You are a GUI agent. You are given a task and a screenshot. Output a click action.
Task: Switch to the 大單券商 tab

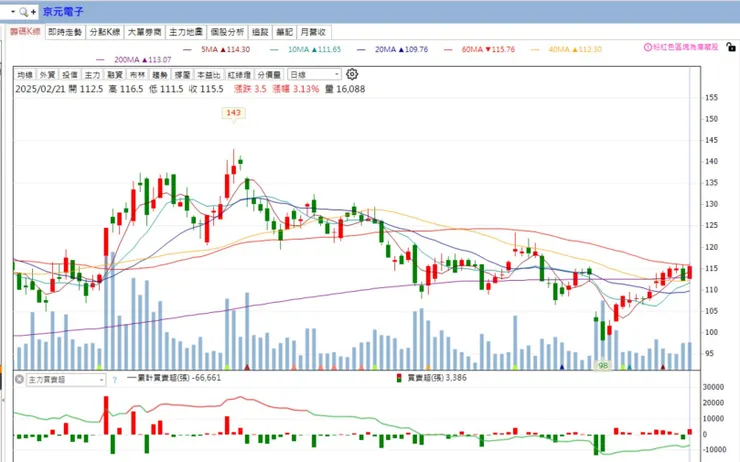(x=144, y=32)
